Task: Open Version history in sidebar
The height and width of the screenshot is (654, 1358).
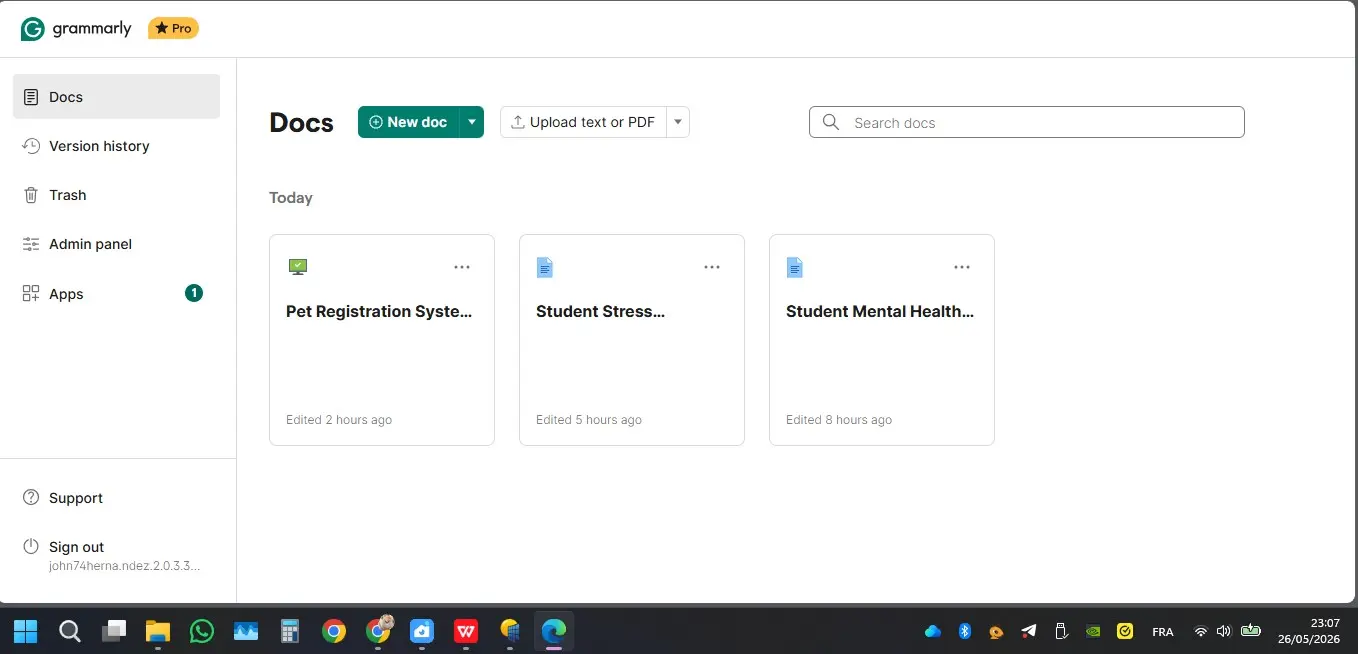Action: pyautogui.click(x=116, y=146)
